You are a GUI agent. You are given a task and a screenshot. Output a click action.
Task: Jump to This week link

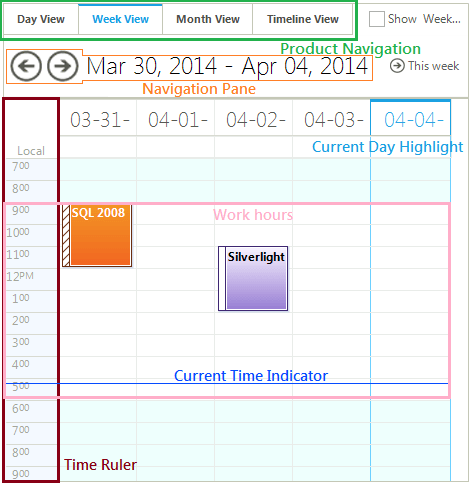point(434,66)
